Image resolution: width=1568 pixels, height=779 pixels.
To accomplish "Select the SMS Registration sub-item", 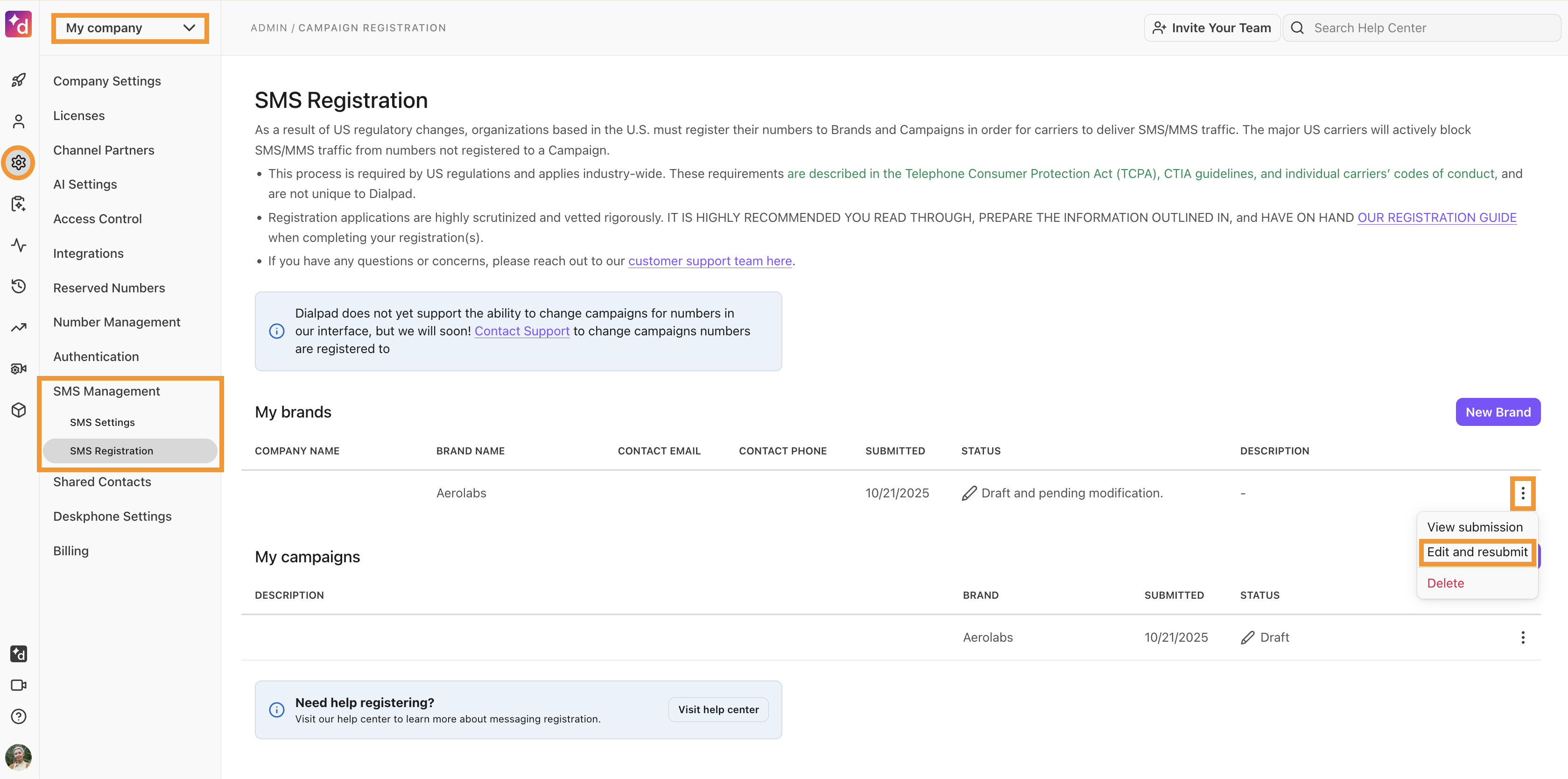I will coord(130,451).
